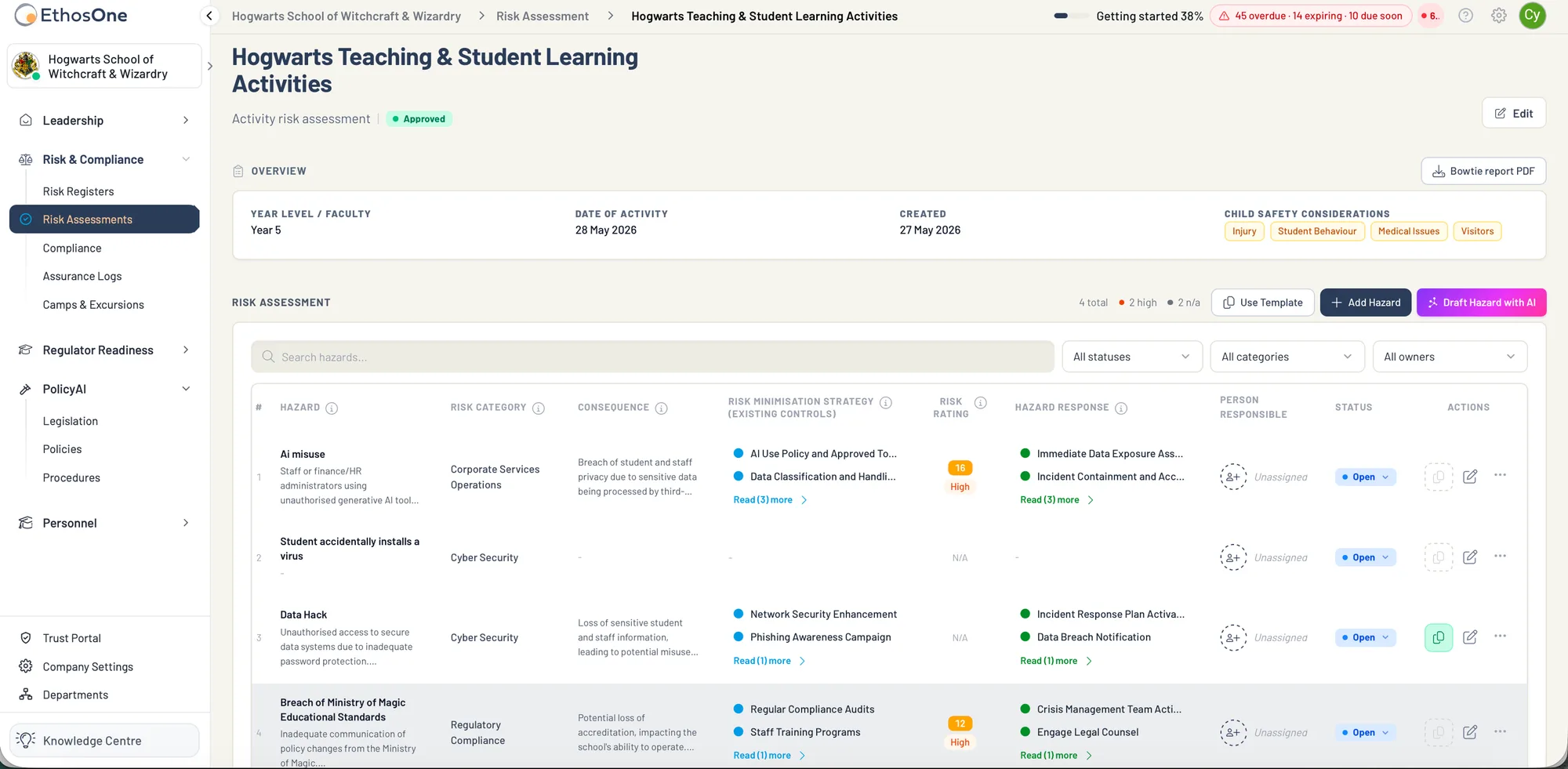Expand the Hogwarts organisation switcher
The image size is (1568, 769).
[209, 67]
